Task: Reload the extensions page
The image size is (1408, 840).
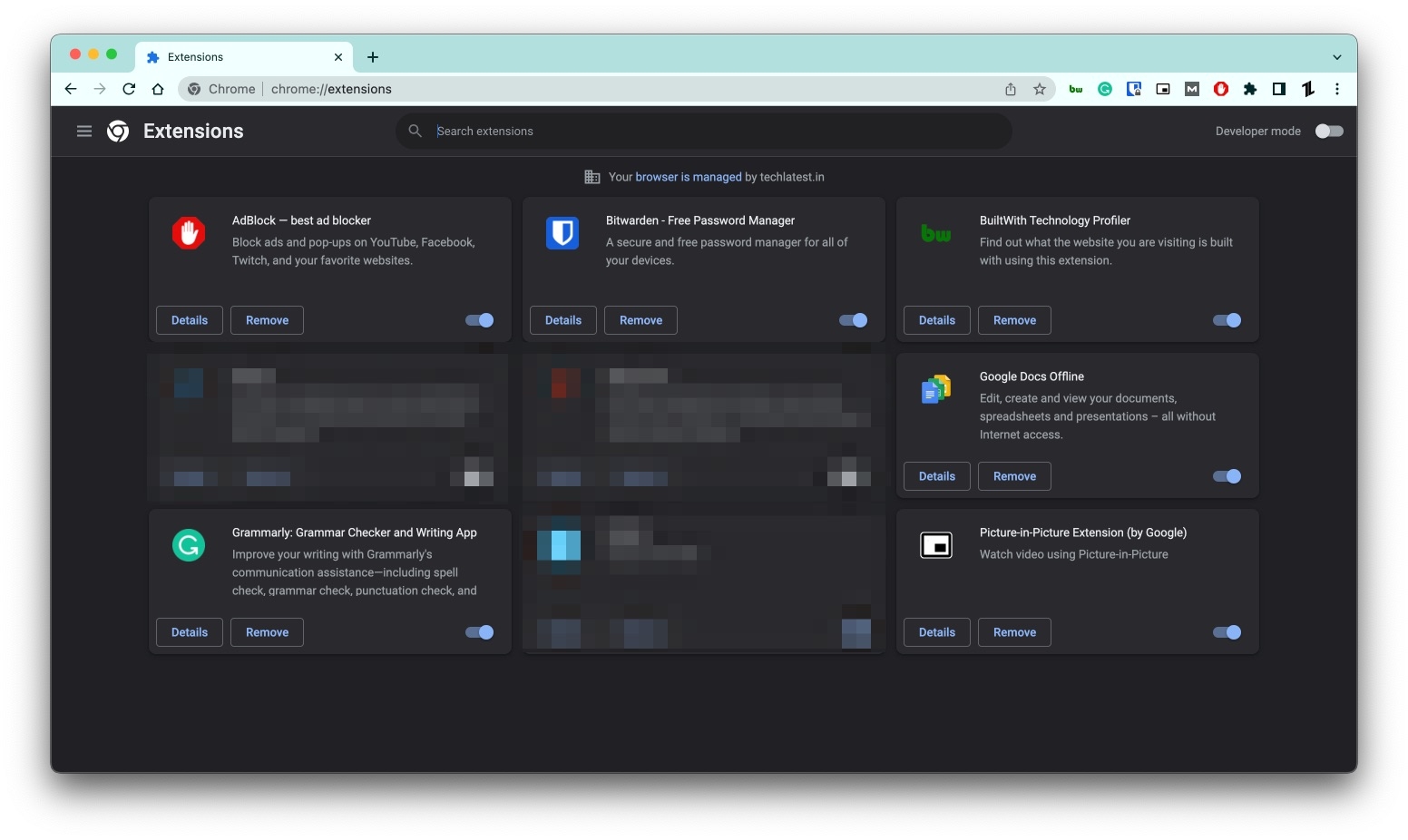Action: pyautogui.click(x=129, y=89)
